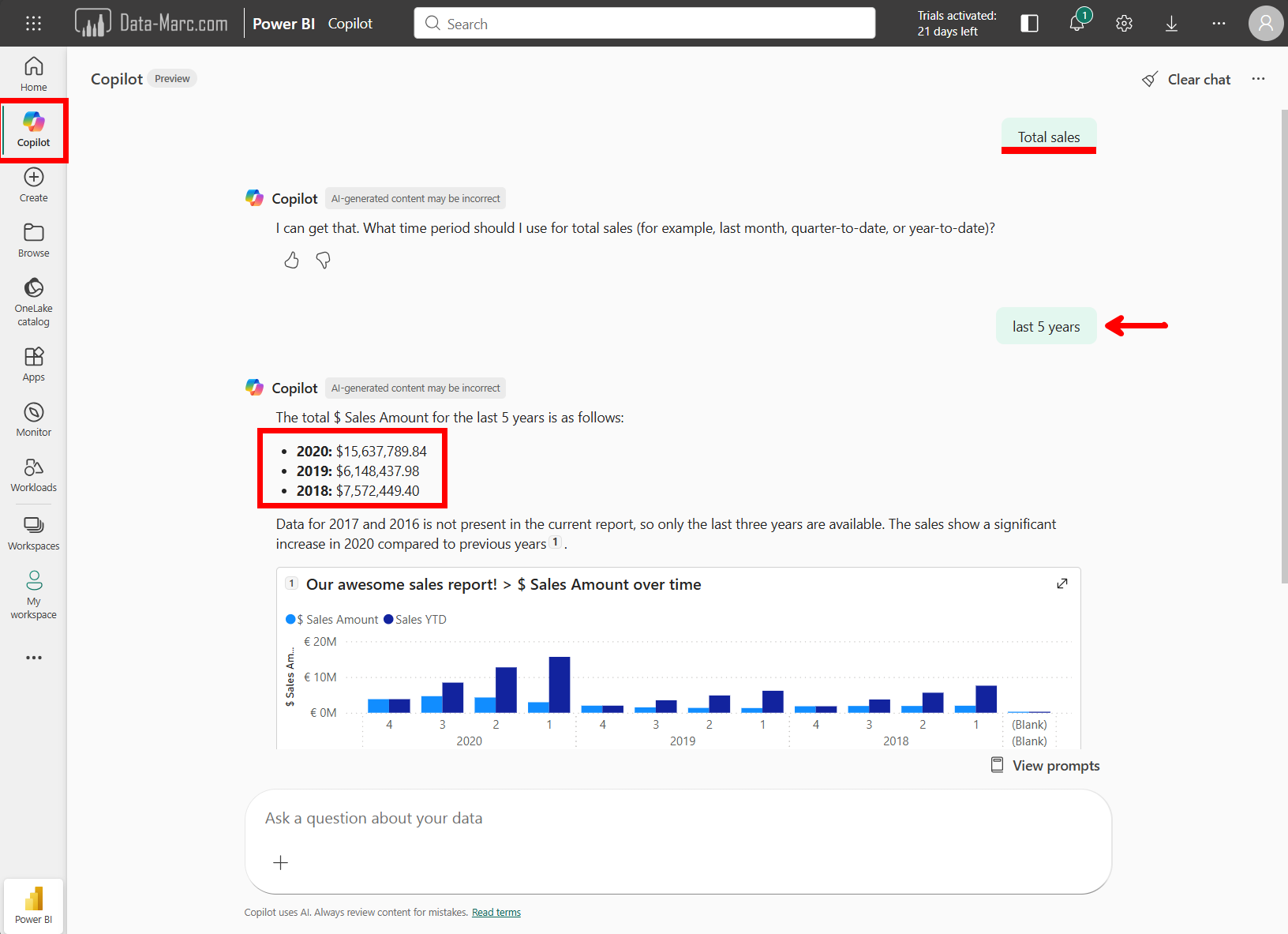Open Monitor in the navigation pane
This screenshot has height=934, width=1288.
click(x=33, y=419)
